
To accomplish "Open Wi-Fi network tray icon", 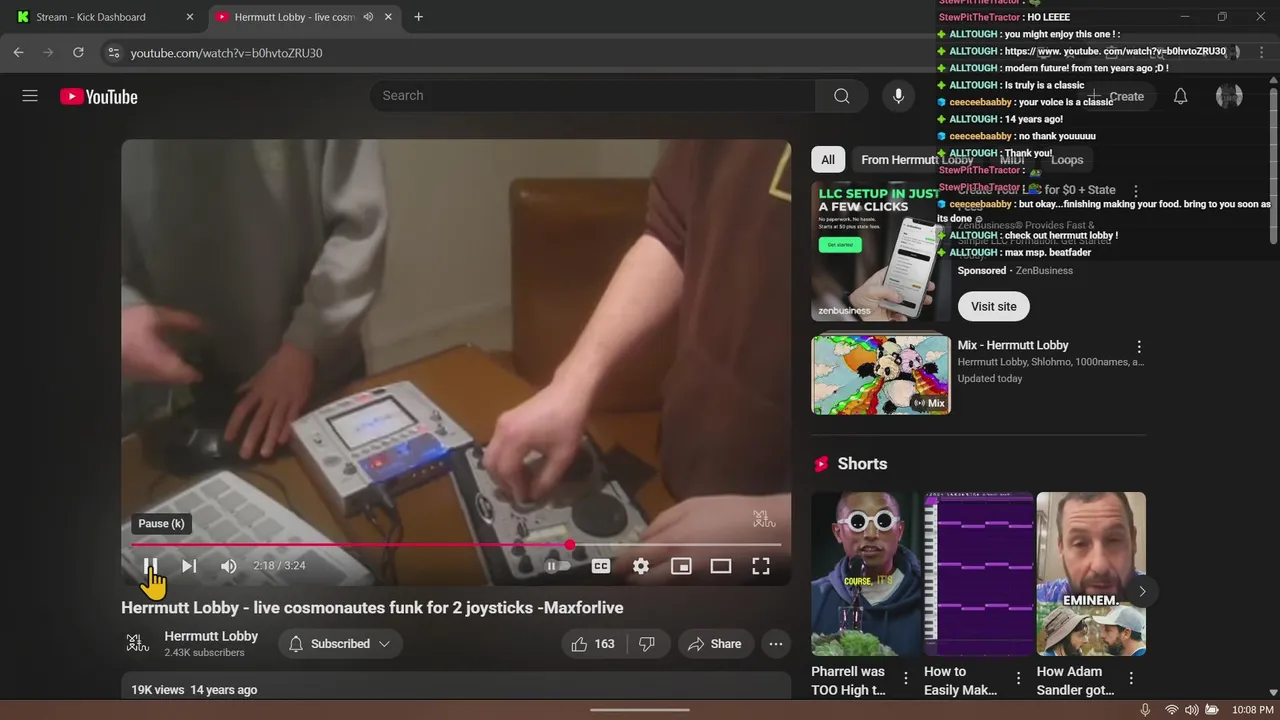I will pyautogui.click(x=1171, y=710).
